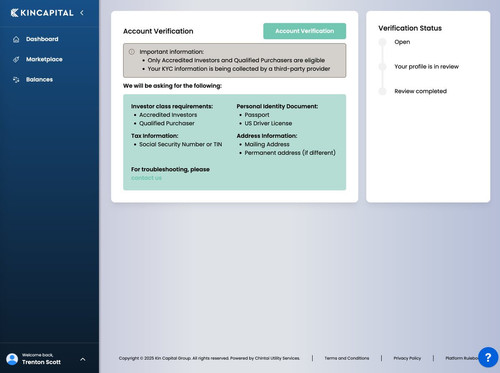Click the 'Important information:' label
The height and width of the screenshot is (373, 500).
(x=171, y=52)
